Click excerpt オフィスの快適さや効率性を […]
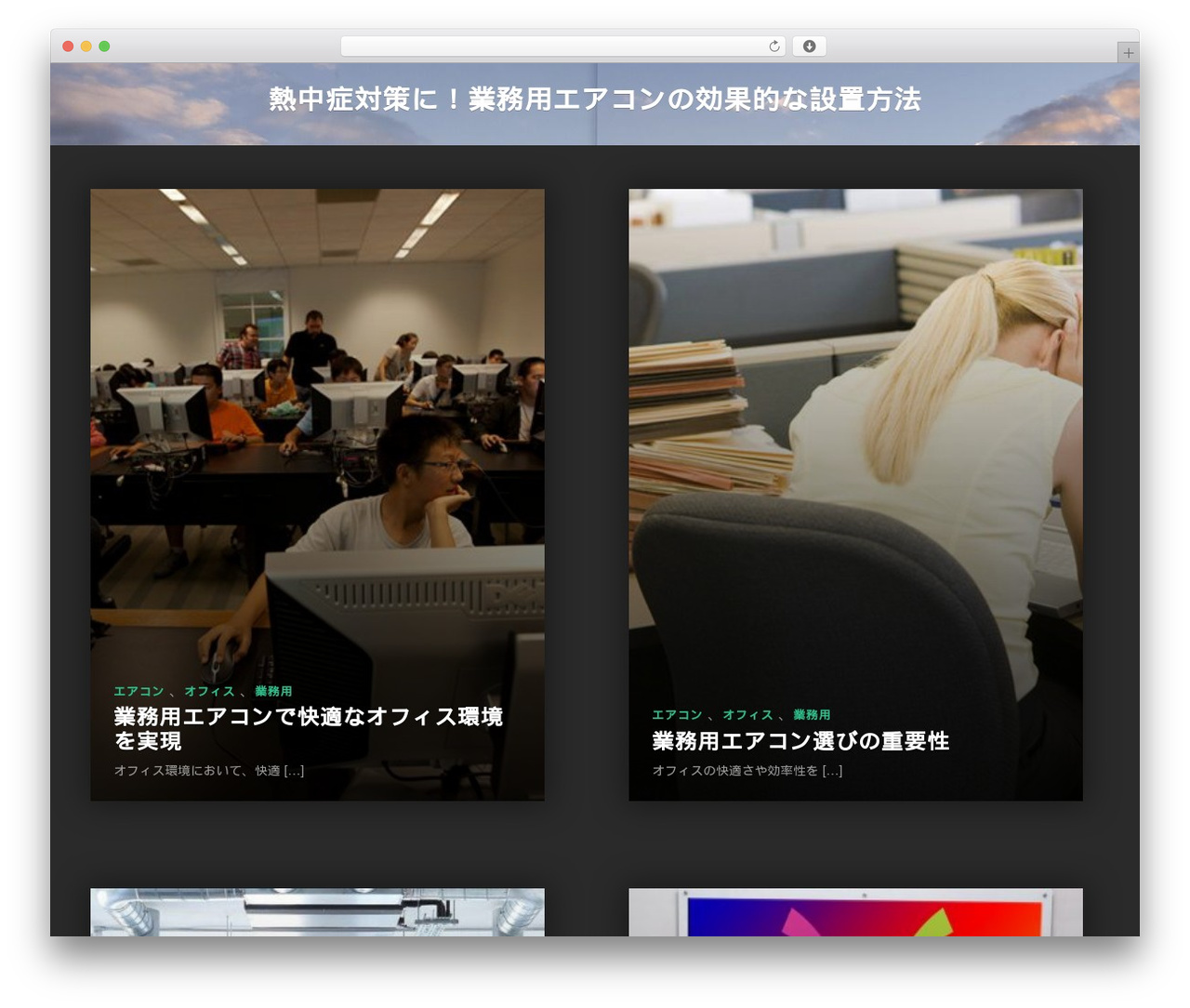The image size is (1190, 1008). pyautogui.click(x=747, y=771)
